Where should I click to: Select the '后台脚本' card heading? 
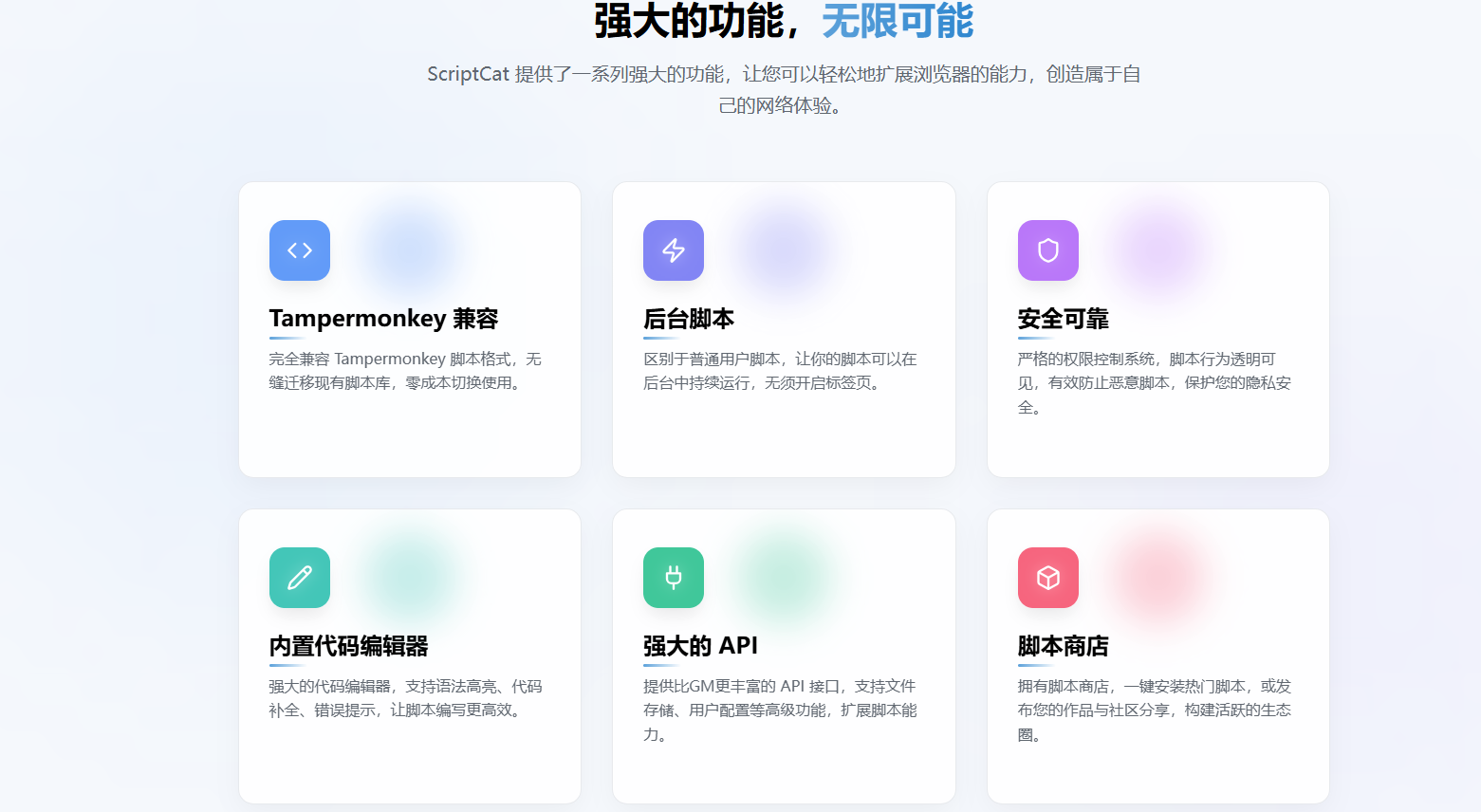pos(689,319)
